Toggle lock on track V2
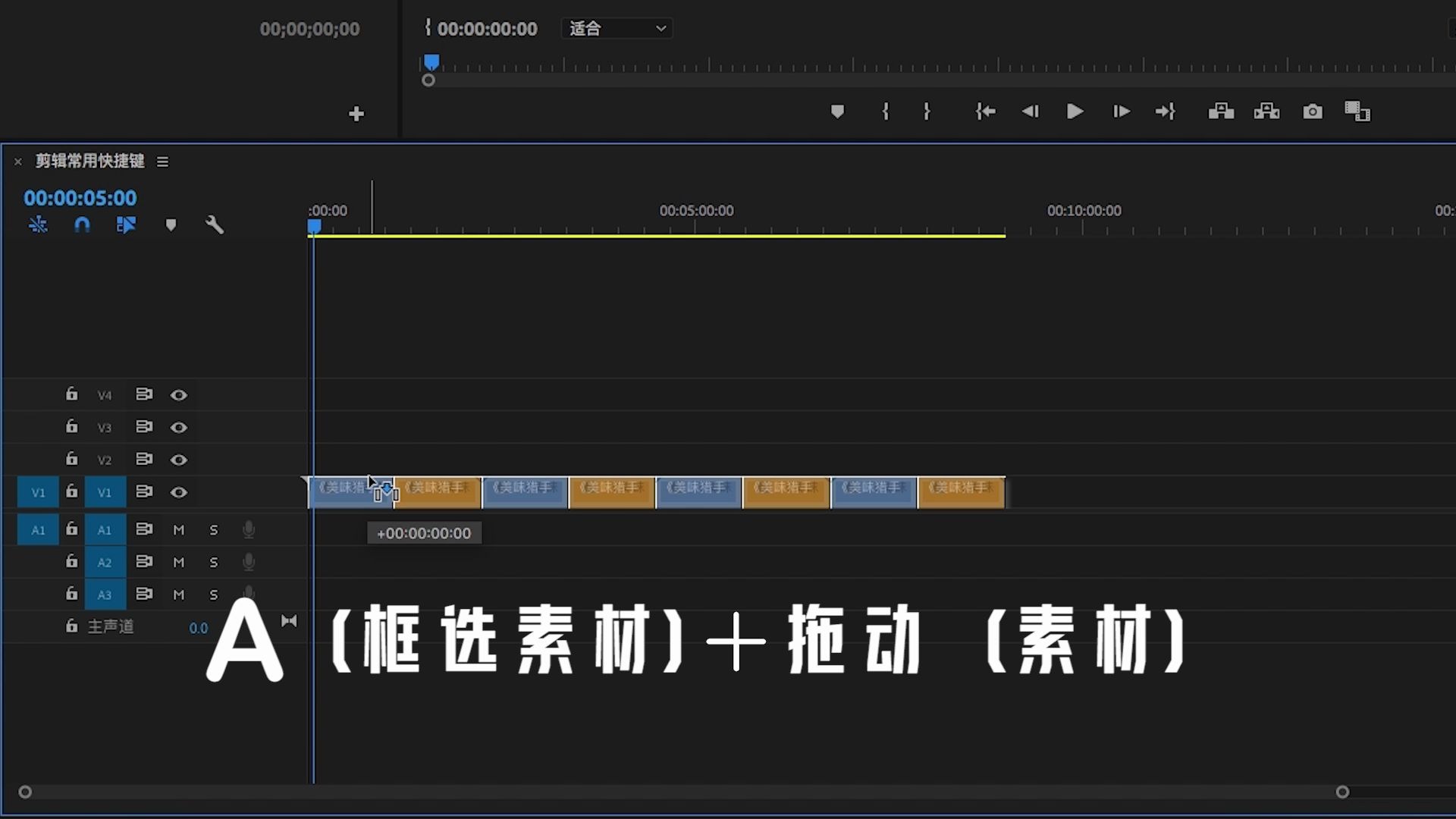Viewport: 1456px width, 819px height. tap(71, 459)
